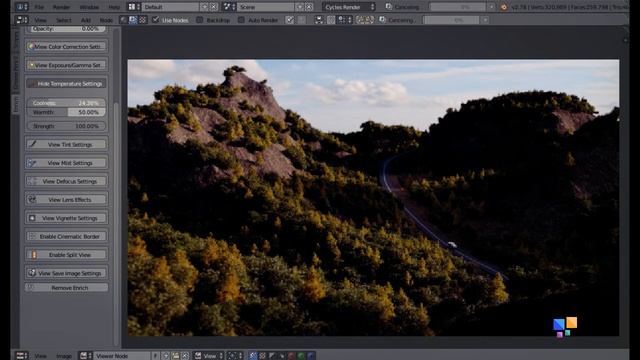Image resolution: width=640 pixels, height=360 pixels.
Task: Open the node snap element dropdown
Action: pos(345,20)
